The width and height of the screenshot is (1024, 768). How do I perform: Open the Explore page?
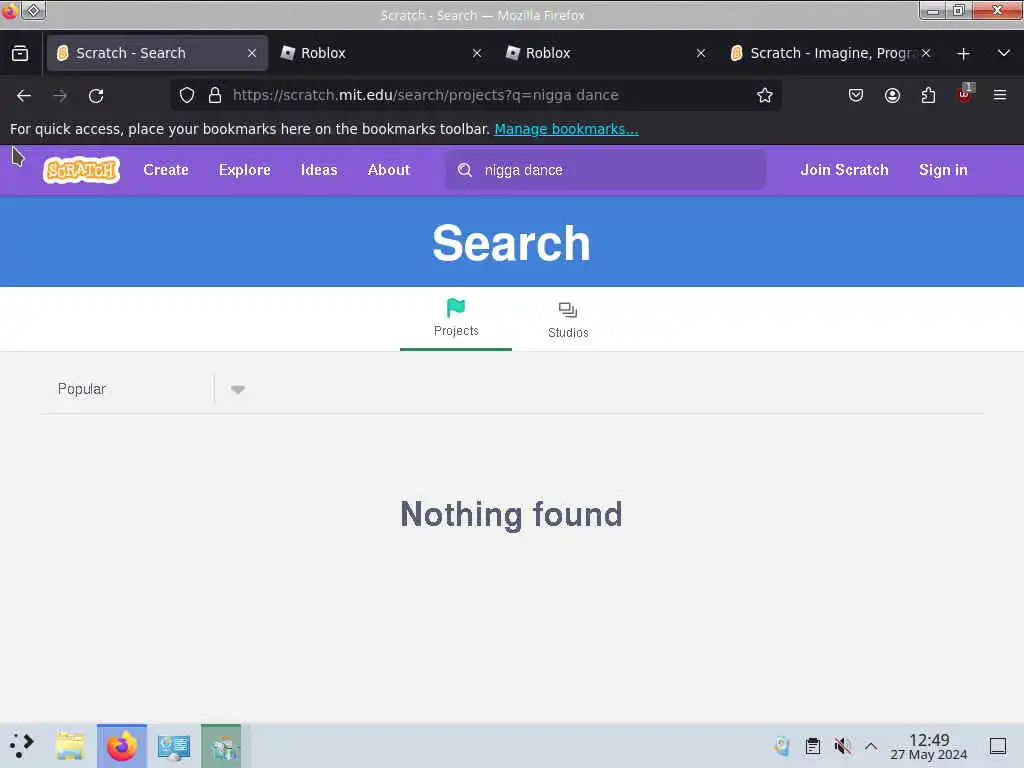(244, 170)
